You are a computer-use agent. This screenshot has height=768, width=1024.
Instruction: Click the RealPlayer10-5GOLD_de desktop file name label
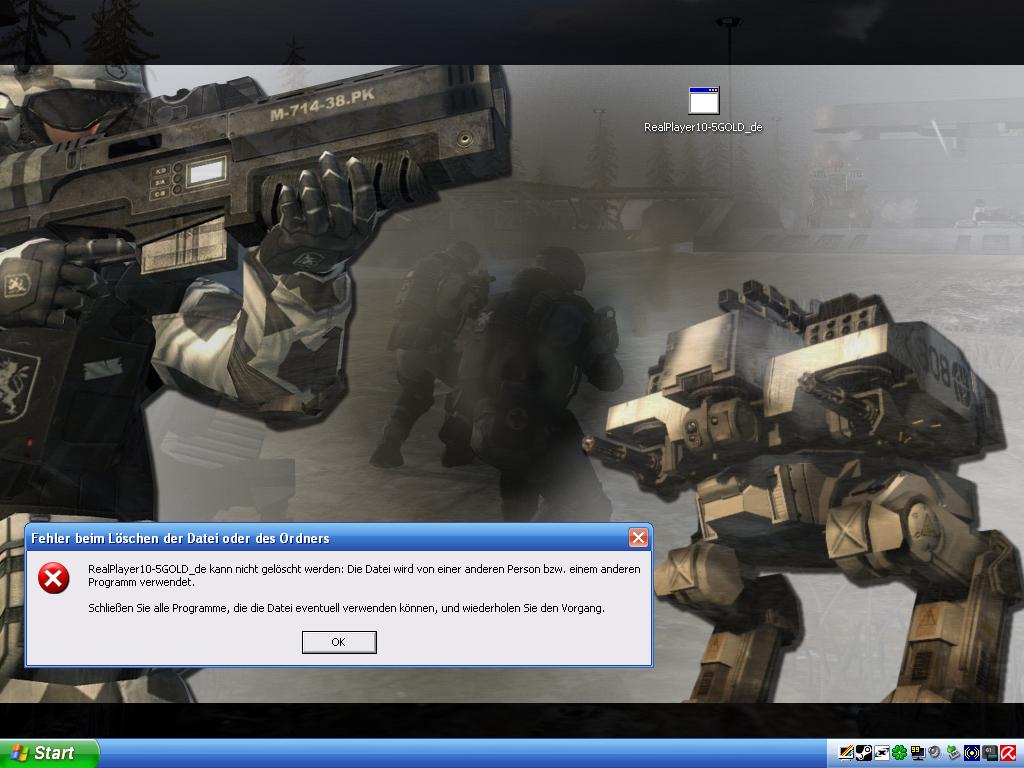pyautogui.click(x=703, y=127)
